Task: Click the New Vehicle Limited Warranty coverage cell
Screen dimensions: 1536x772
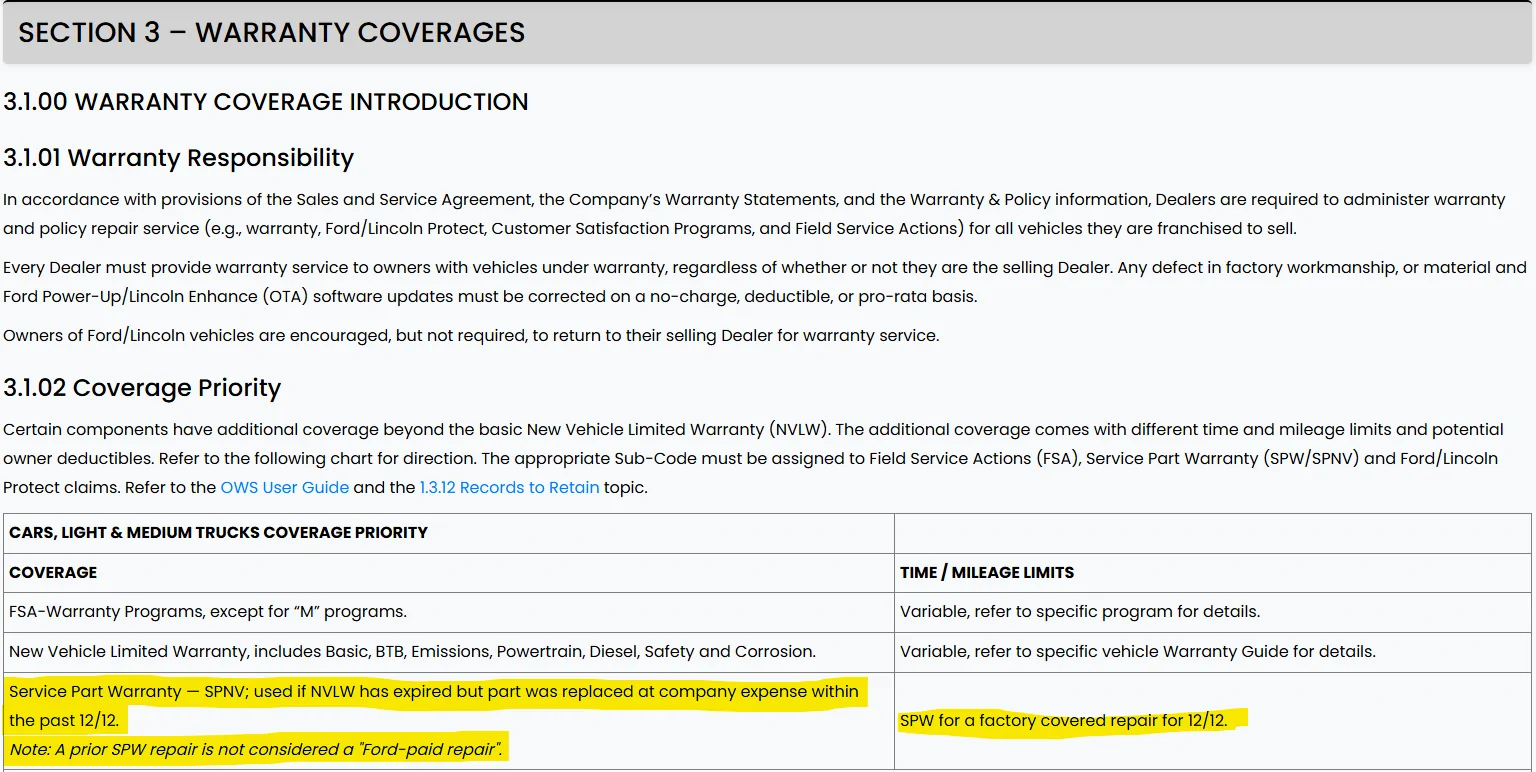Action: click(449, 652)
